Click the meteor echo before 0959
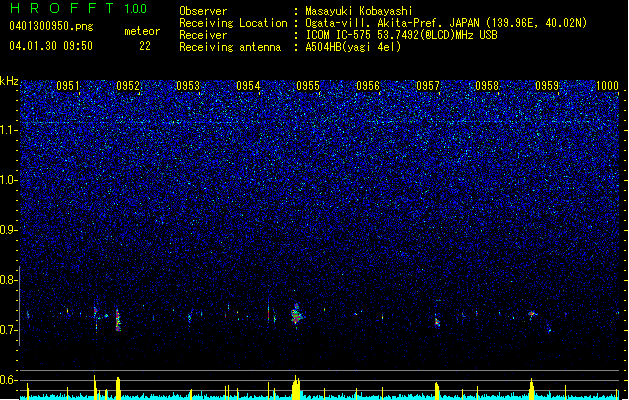Image resolution: width=629 pixels, height=400 pixels. 532,314
